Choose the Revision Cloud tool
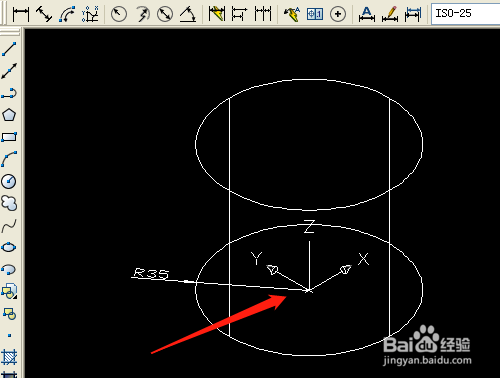Image resolution: width=500 pixels, height=378 pixels. click(9, 203)
